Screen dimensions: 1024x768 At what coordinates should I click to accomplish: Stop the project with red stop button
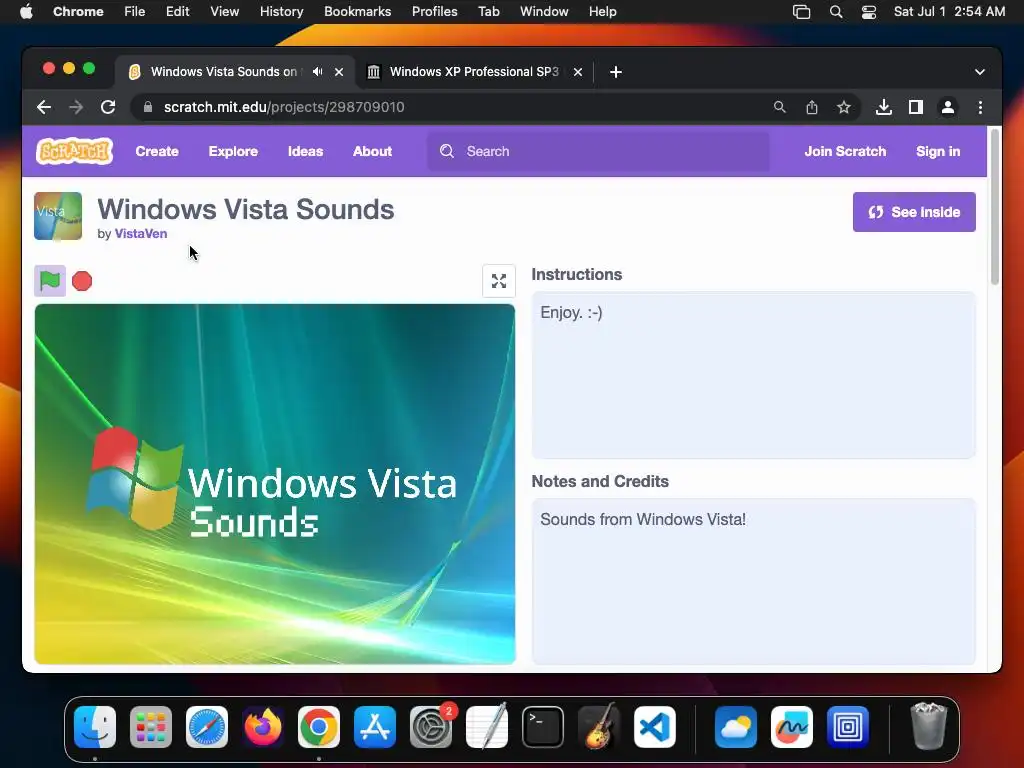82,281
